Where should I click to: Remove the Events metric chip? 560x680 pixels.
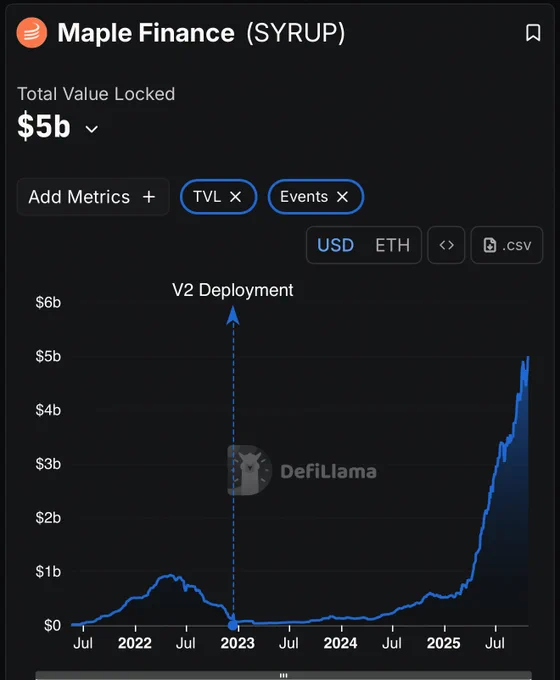coord(342,197)
